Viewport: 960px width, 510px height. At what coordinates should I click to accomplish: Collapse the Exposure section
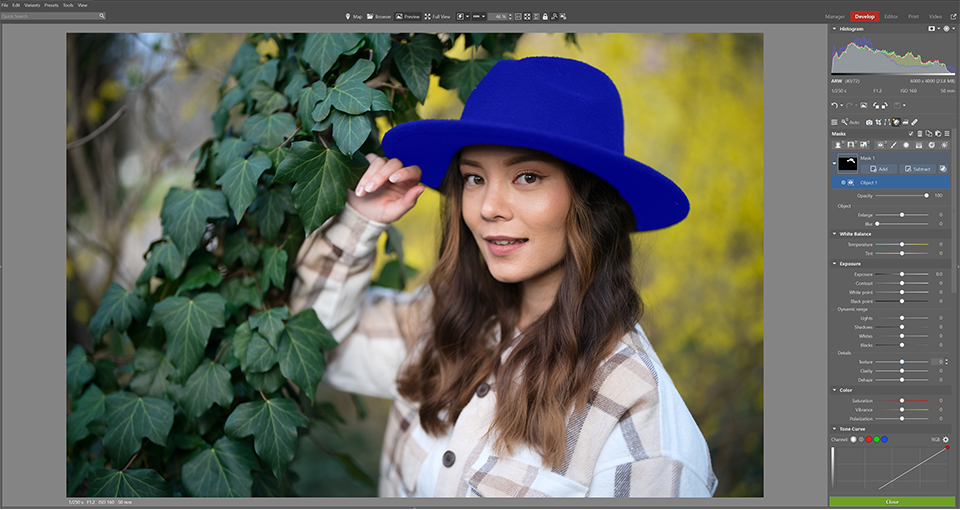[834, 264]
